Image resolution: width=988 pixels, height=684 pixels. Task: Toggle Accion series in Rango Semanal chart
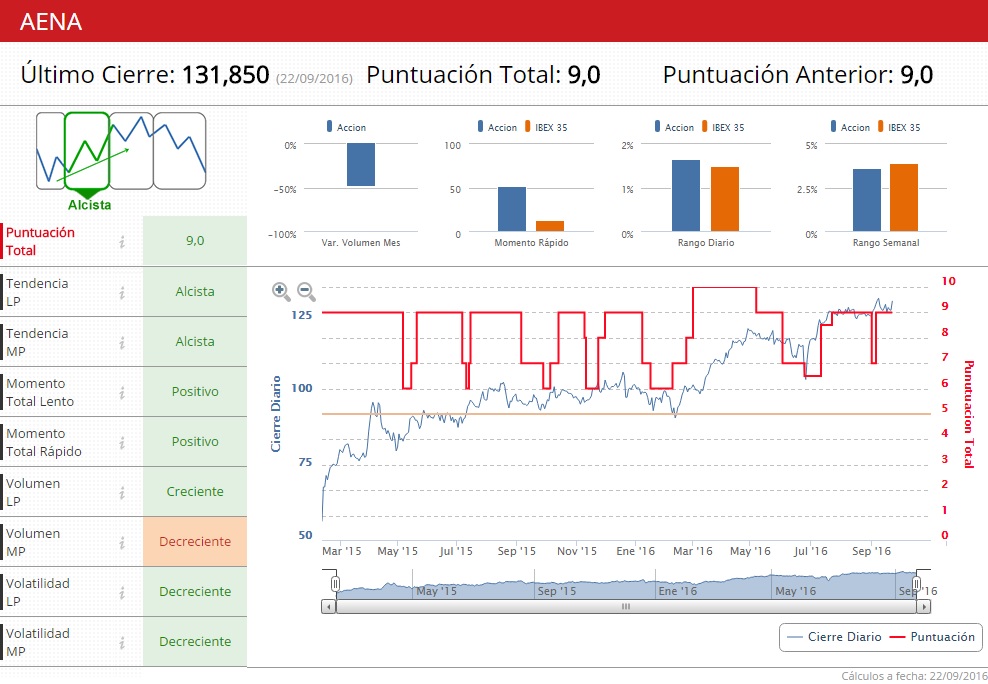tap(850, 127)
